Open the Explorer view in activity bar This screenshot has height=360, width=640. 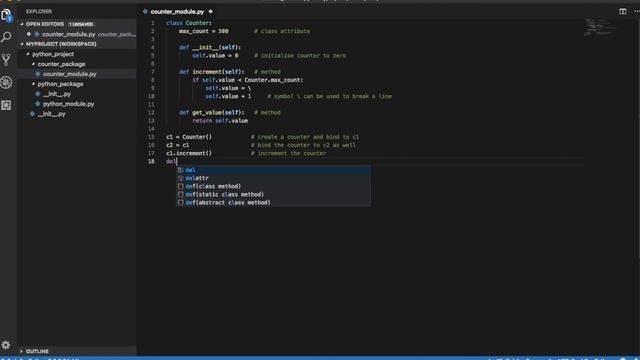click(x=7, y=15)
